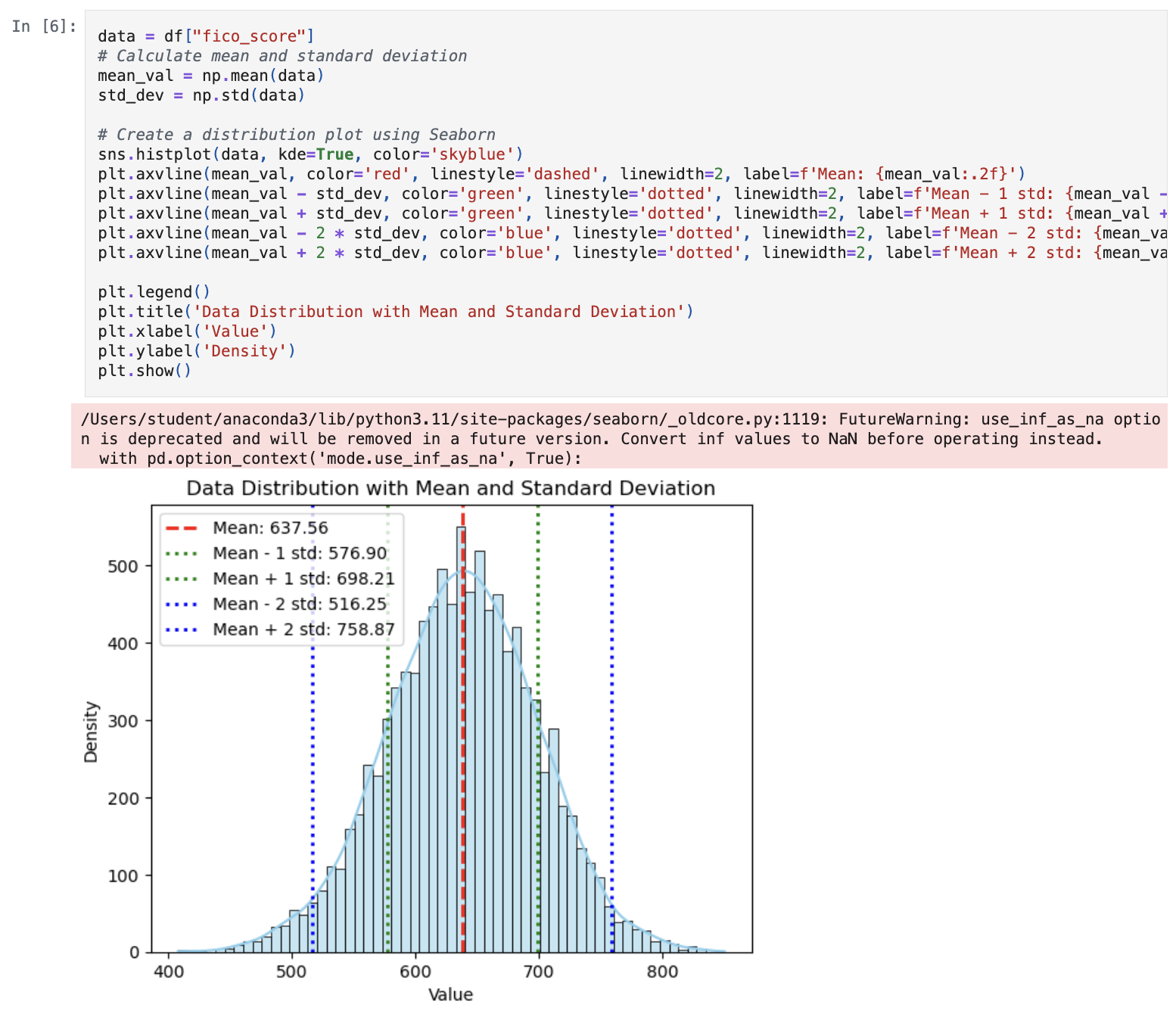Click the line std_dev = np.std(data)
This screenshot has width=1176, height=1014.
(201, 95)
